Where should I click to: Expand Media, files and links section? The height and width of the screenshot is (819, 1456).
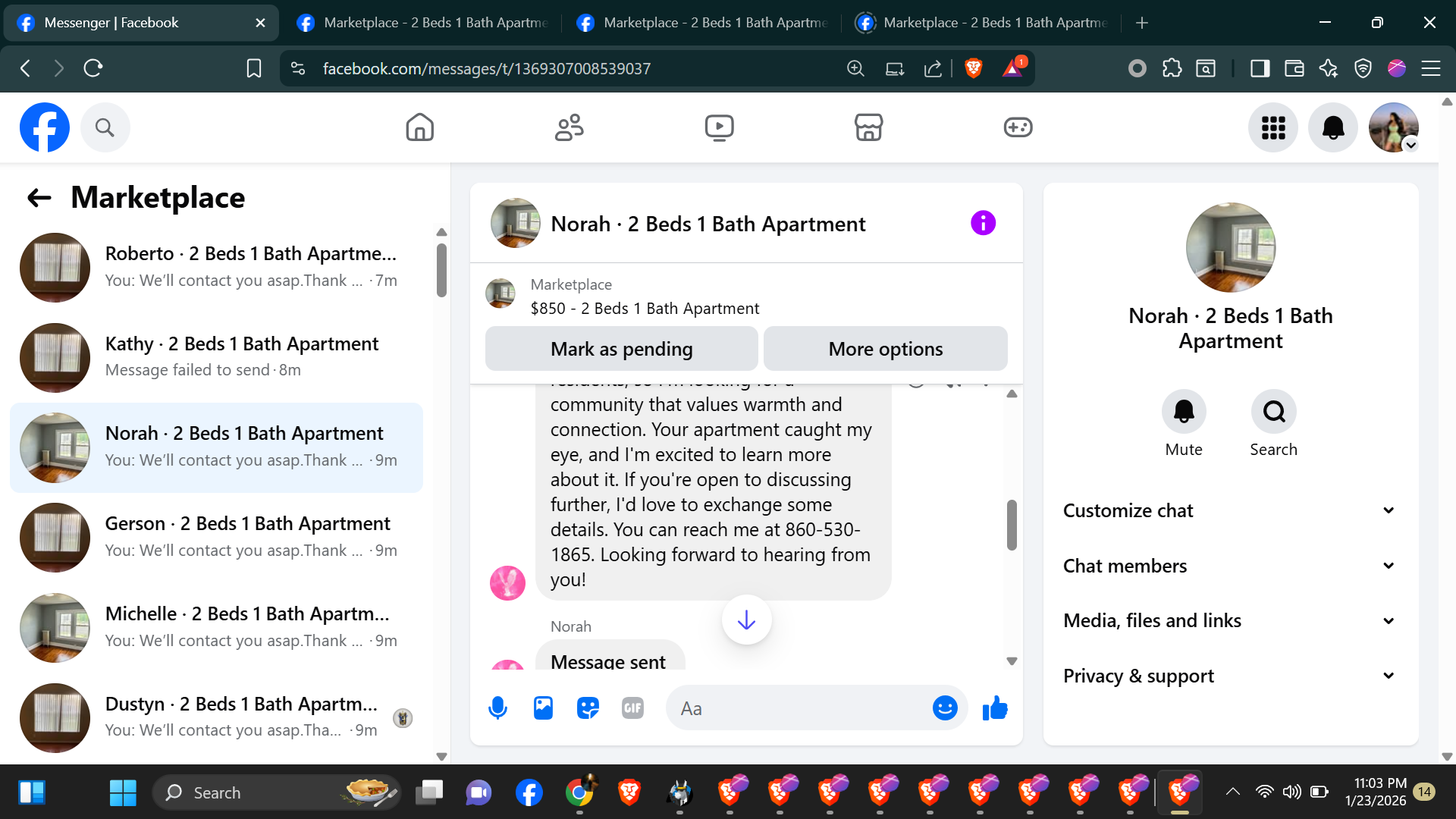(1230, 621)
